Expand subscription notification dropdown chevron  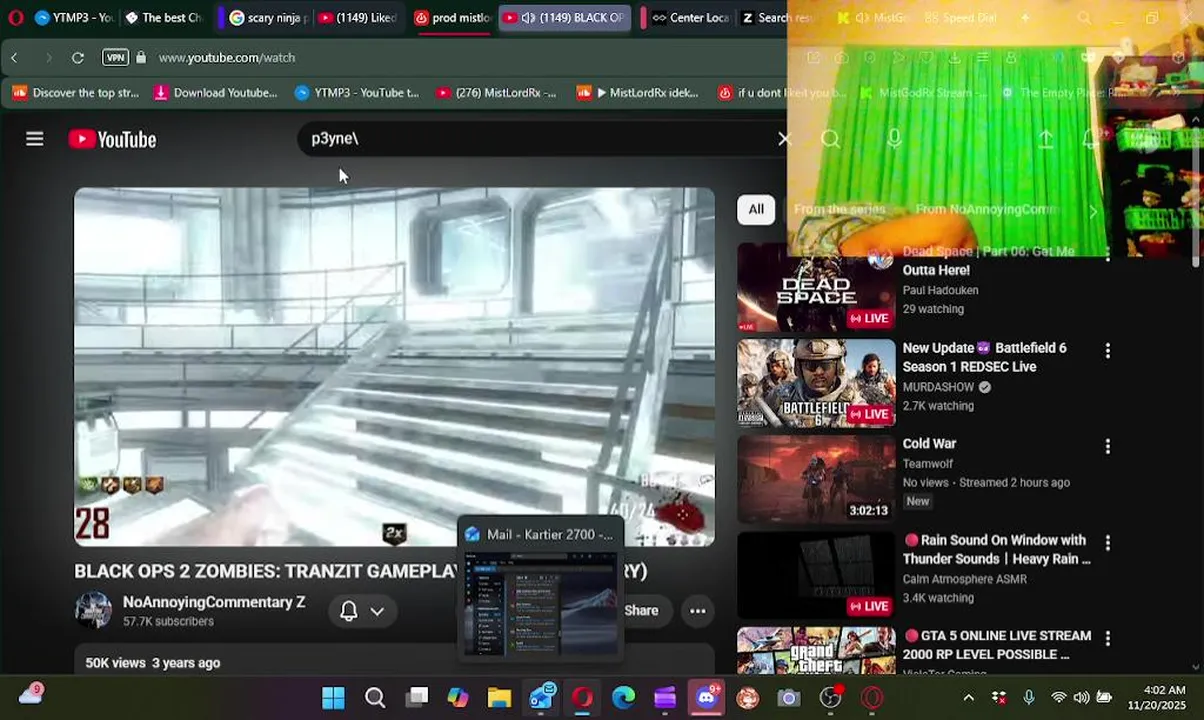[x=377, y=611]
